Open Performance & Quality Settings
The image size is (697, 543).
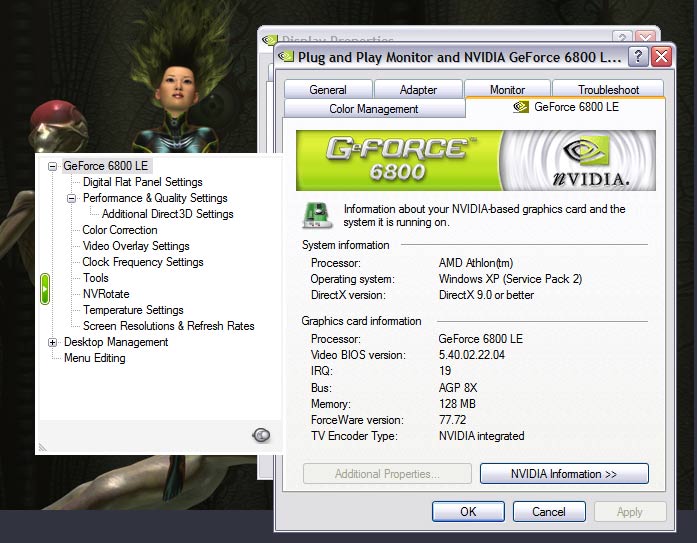[155, 198]
